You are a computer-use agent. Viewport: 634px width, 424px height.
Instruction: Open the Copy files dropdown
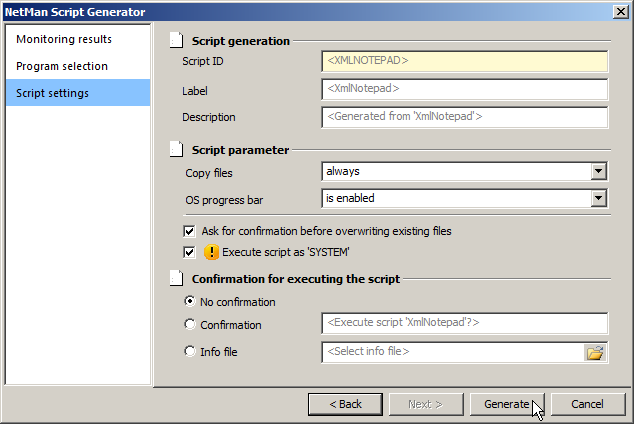click(598, 172)
